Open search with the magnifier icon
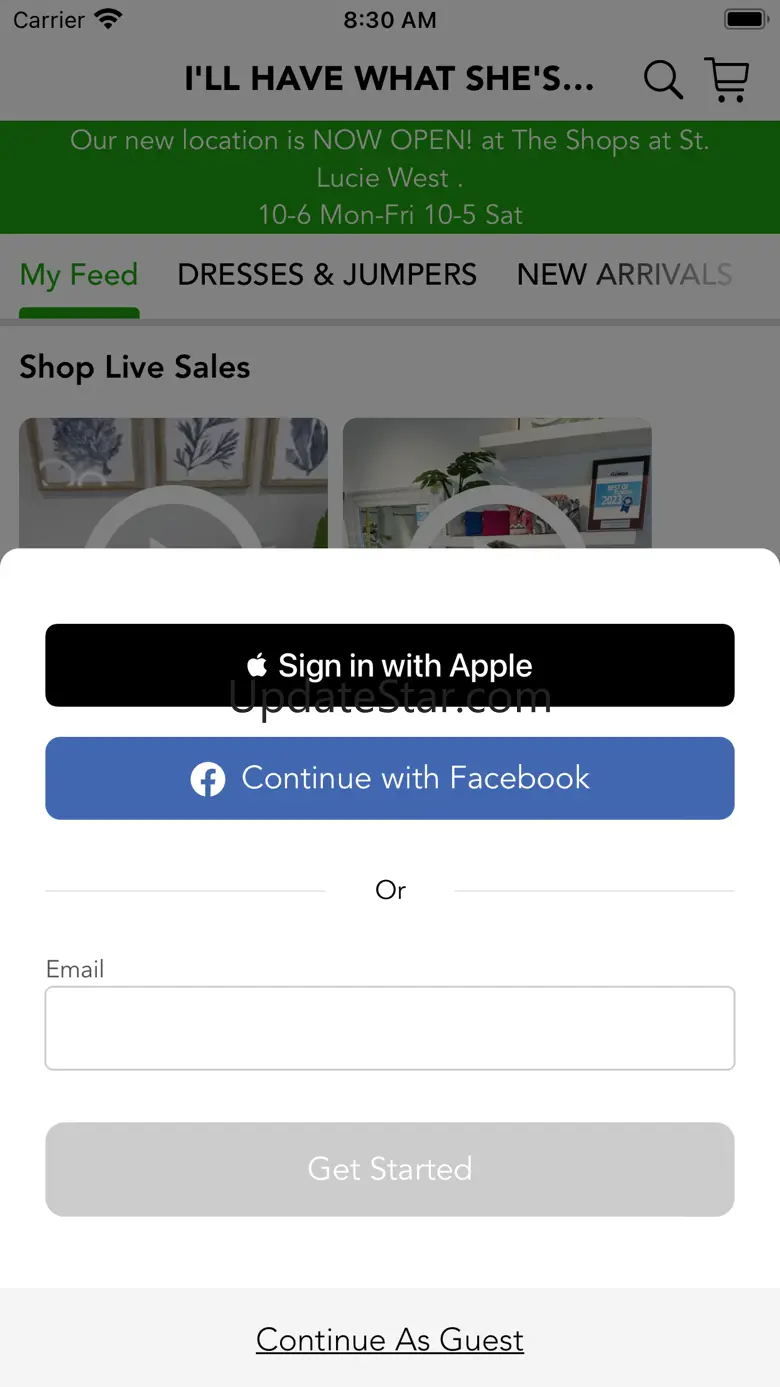The image size is (780, 1387). coord(663,79)
